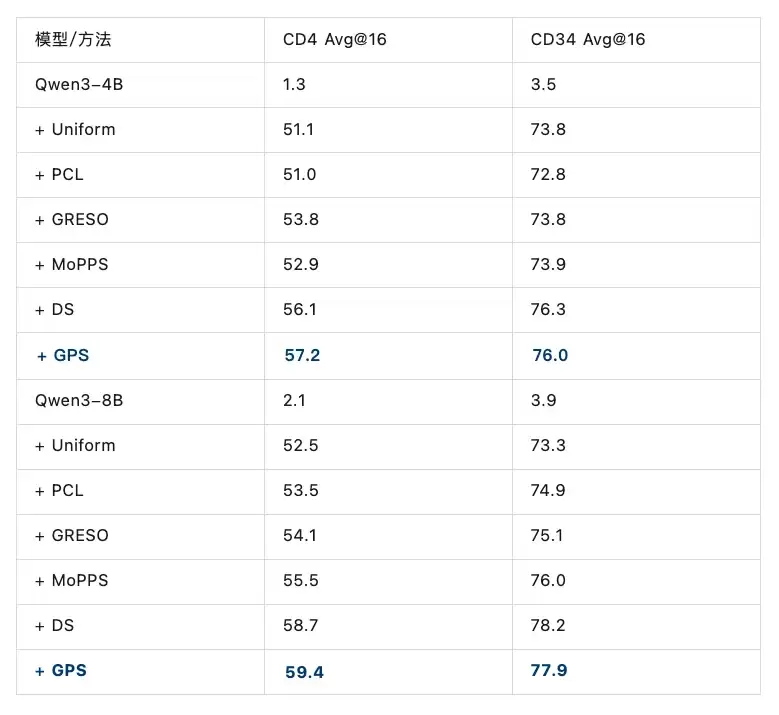779x715 pixels.
Task: Click the 模型/方法 column header
Action: point(73,39)
